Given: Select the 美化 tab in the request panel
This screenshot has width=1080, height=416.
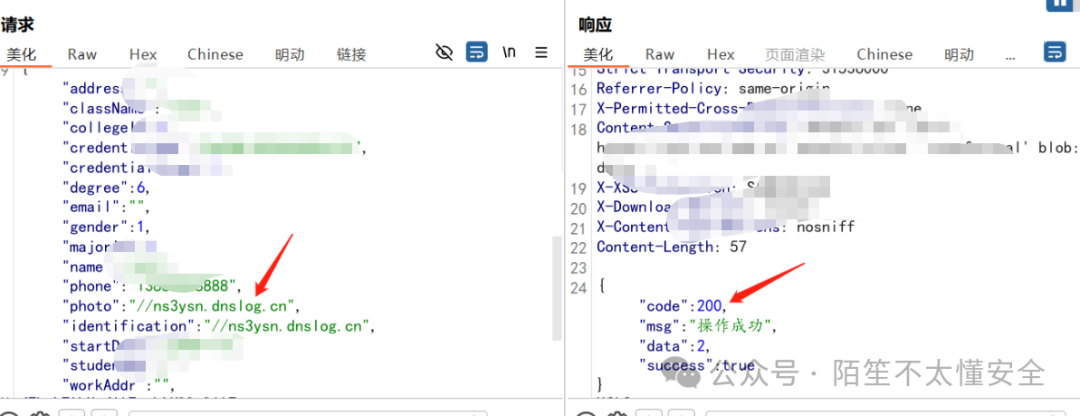Looking at the screenshot, I should click(x=21, y=54).
